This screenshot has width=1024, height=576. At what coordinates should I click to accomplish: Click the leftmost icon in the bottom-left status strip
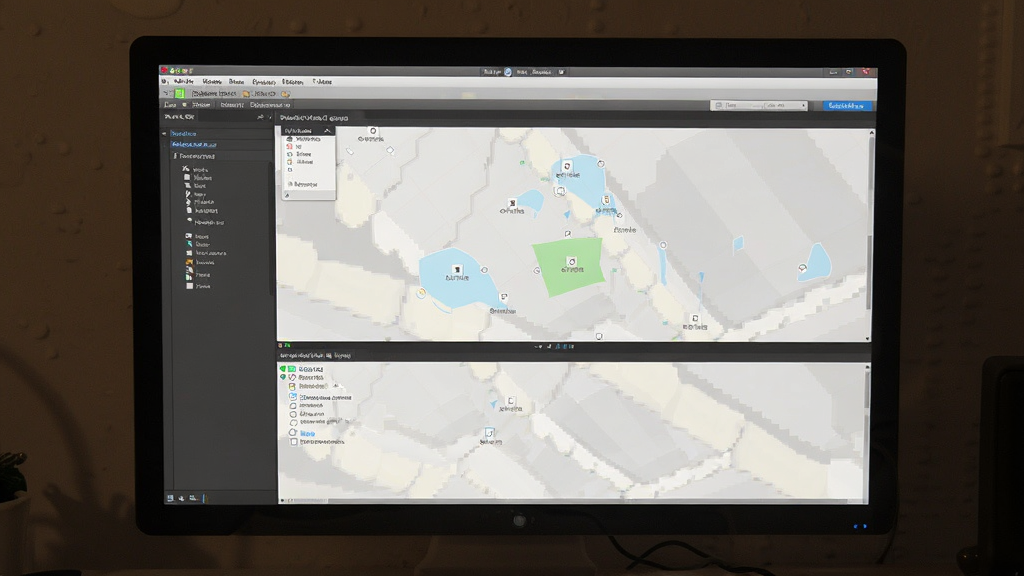[x=170, y=498]
